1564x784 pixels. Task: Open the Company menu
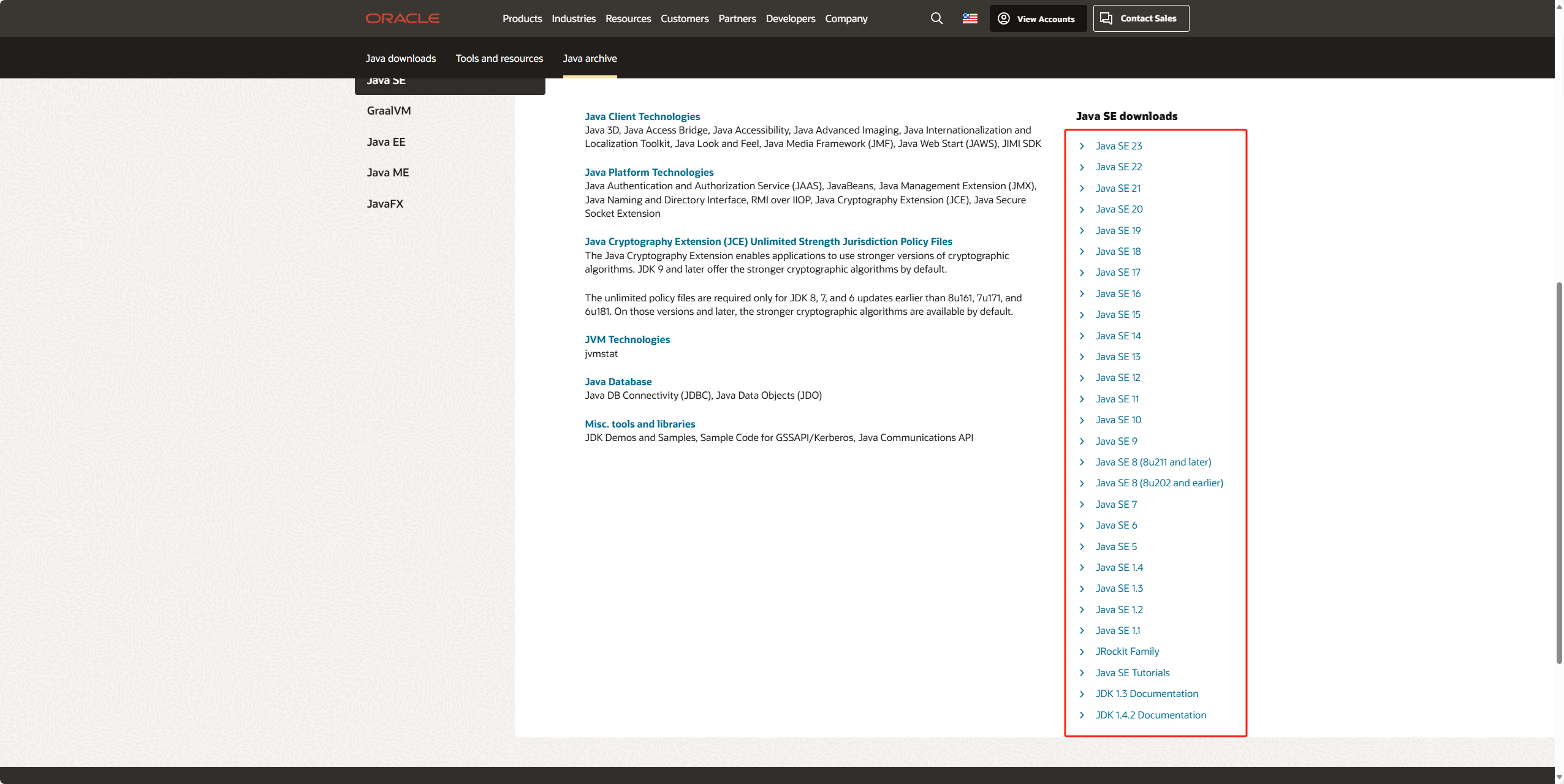[x=846, y=18]
